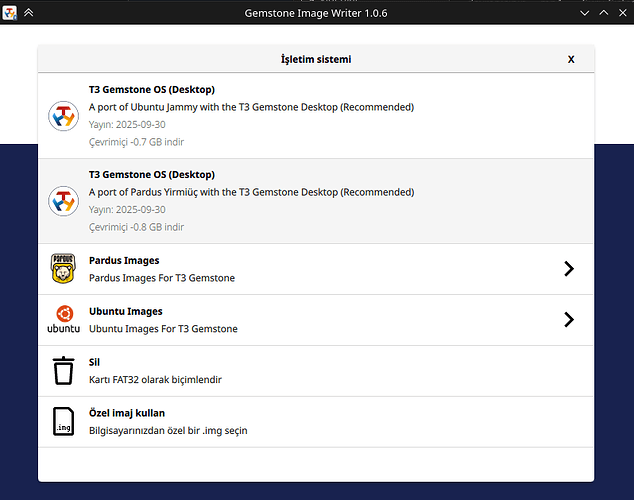Viewport: 634px width, 500px height.
Task: Expand Pardus Images with its right chevron
Action: tap(568, 269)
